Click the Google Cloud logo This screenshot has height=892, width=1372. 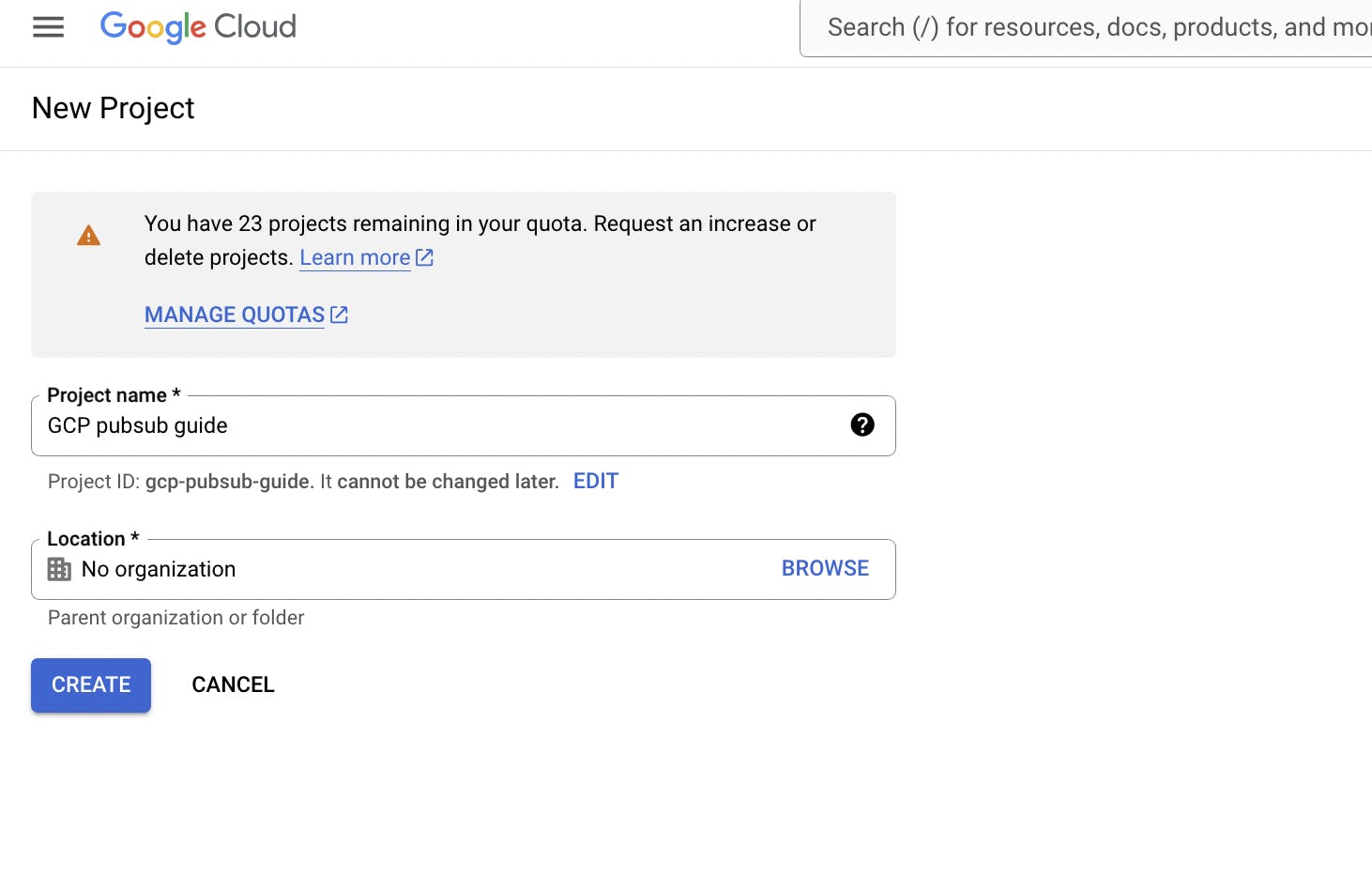tap(198, 27)
